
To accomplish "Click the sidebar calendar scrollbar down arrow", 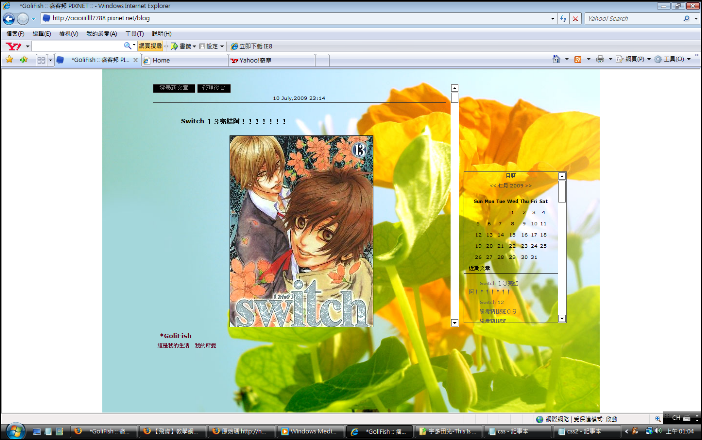I will 562,318.
